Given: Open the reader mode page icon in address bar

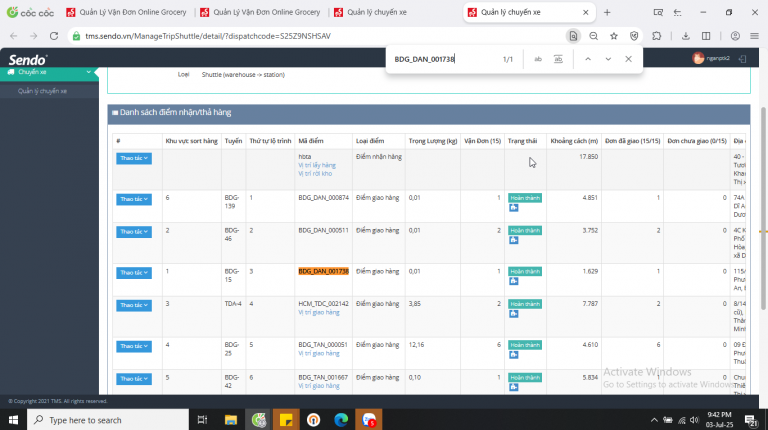Looking at the screenshot, I should (573, 36).
